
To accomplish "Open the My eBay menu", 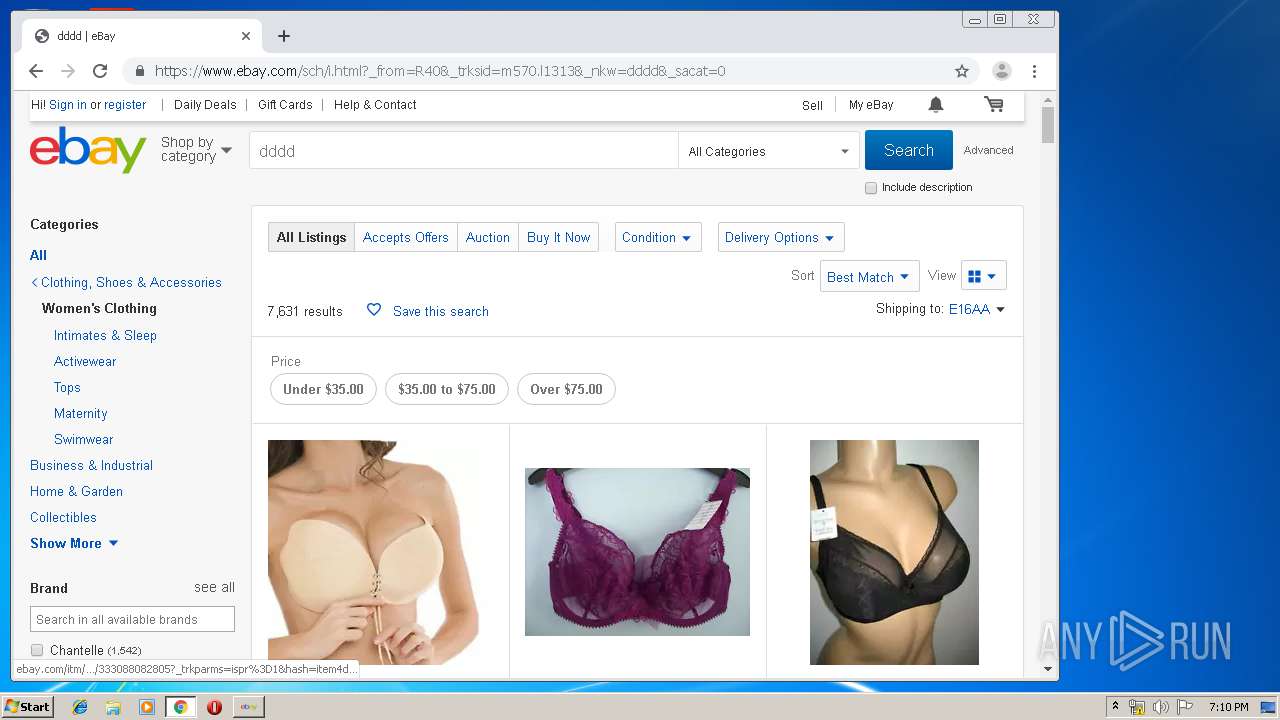I will 871,105.
